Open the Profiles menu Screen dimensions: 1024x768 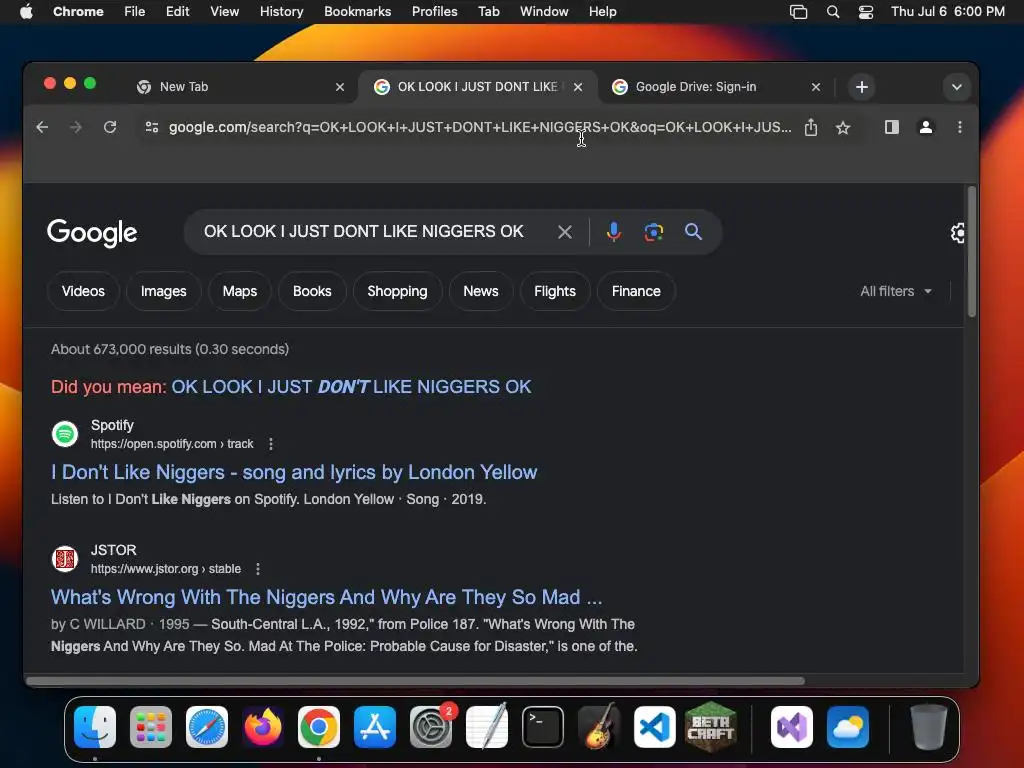434,12
